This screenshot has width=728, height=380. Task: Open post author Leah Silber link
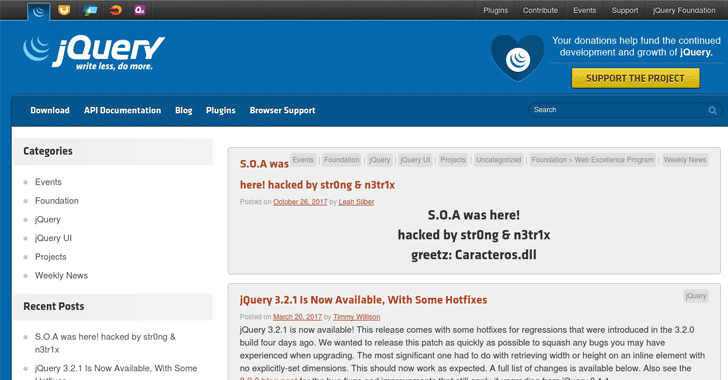[x=356, y=202]
